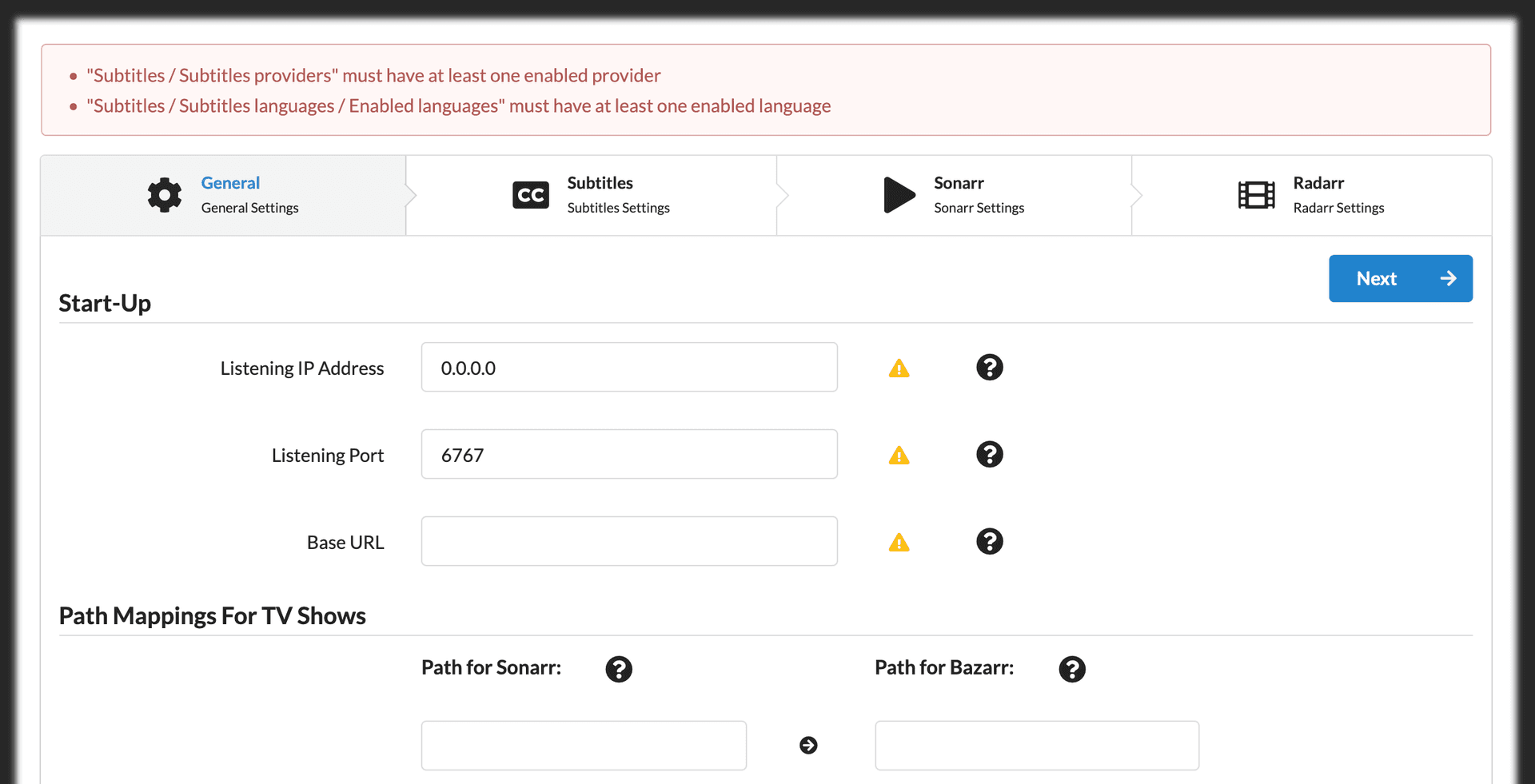Click the arrow between the path mapping fields
This screenshot has height=784, width=1535.
(808, 745)
